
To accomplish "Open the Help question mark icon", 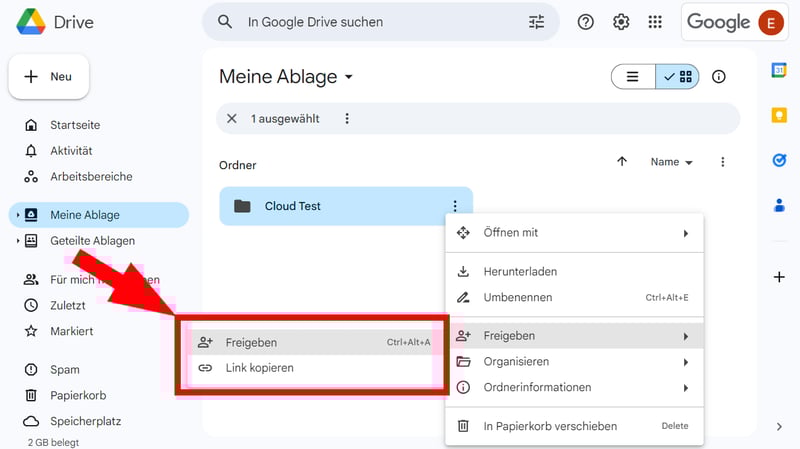I will point(586,22).
